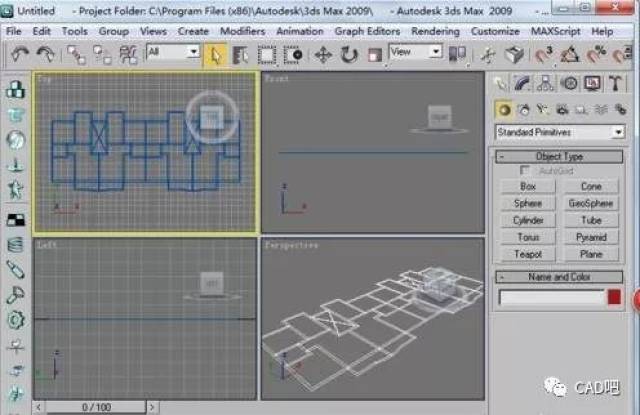640x415 pixels.
Task: Switch to the Motion command panel tab
Action: (569, 84)
